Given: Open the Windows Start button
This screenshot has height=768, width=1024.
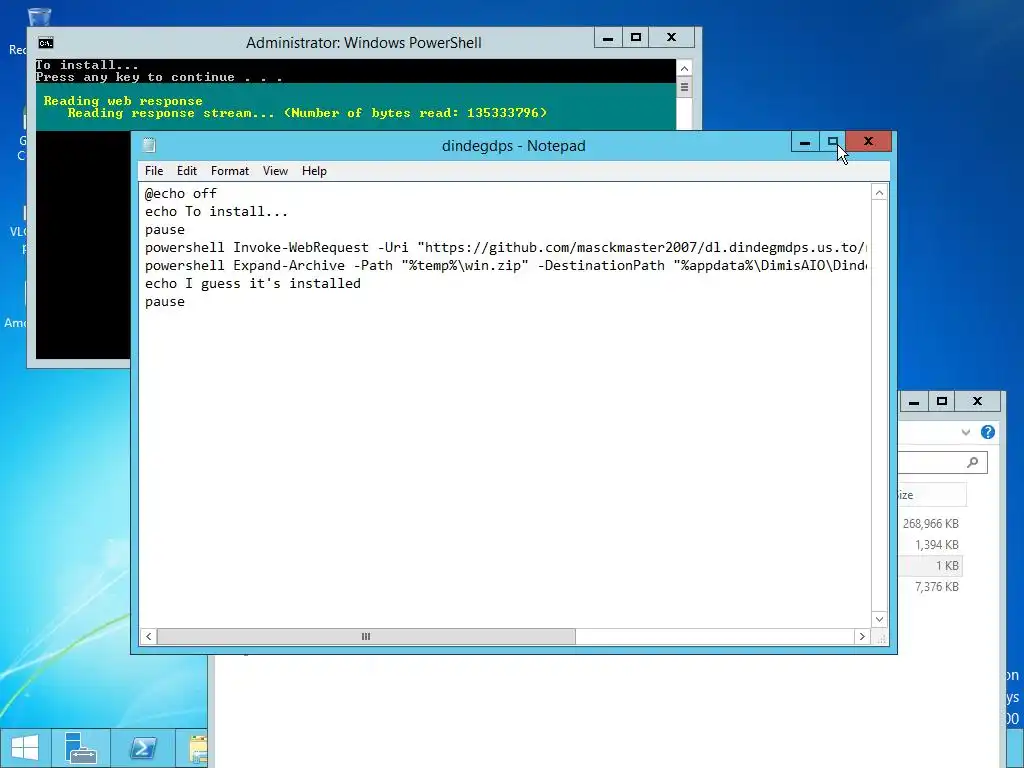Looking at the screenshot, I should tap(25, 748).
